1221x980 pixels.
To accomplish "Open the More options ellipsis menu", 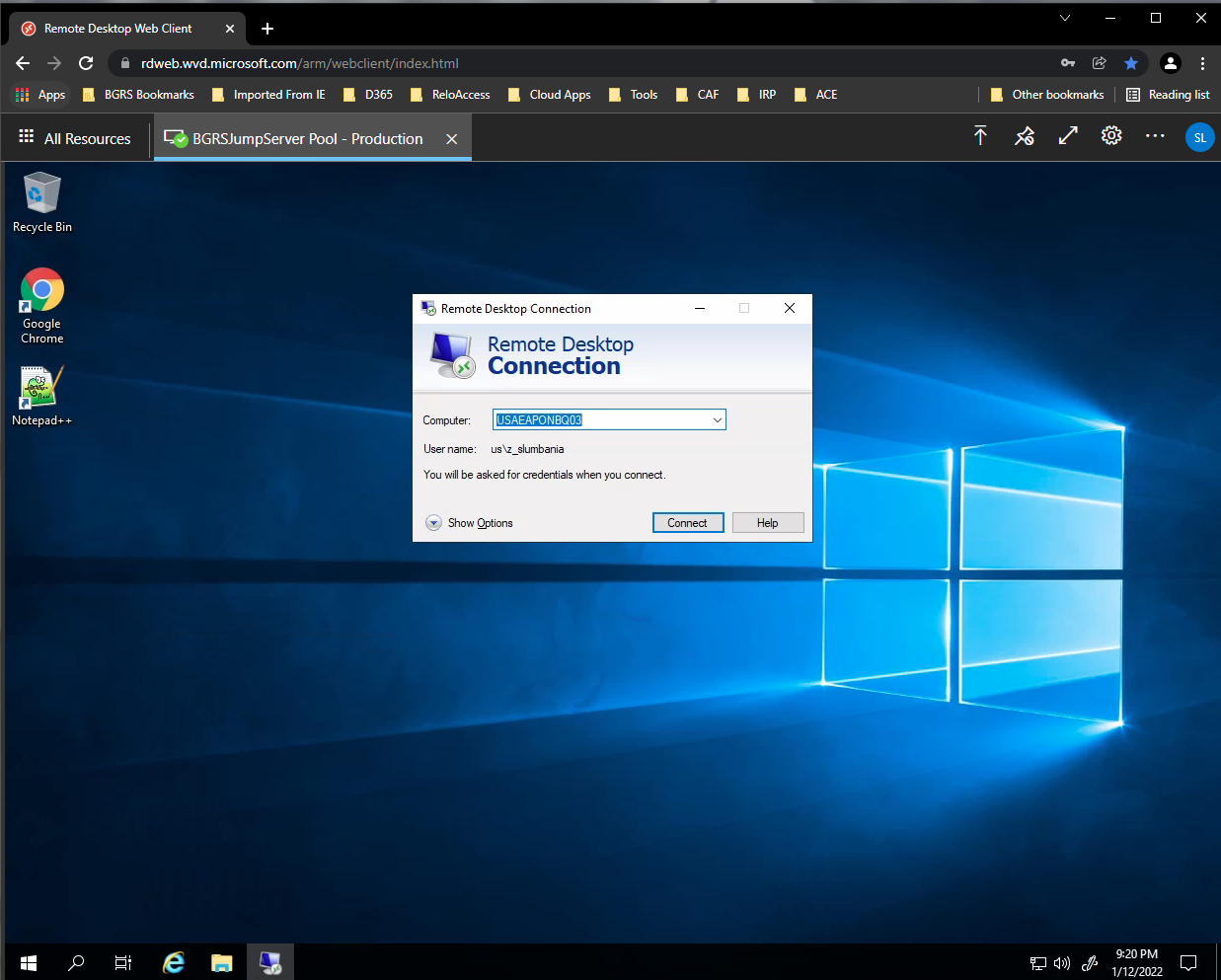I will click(x=1155, y=136).
